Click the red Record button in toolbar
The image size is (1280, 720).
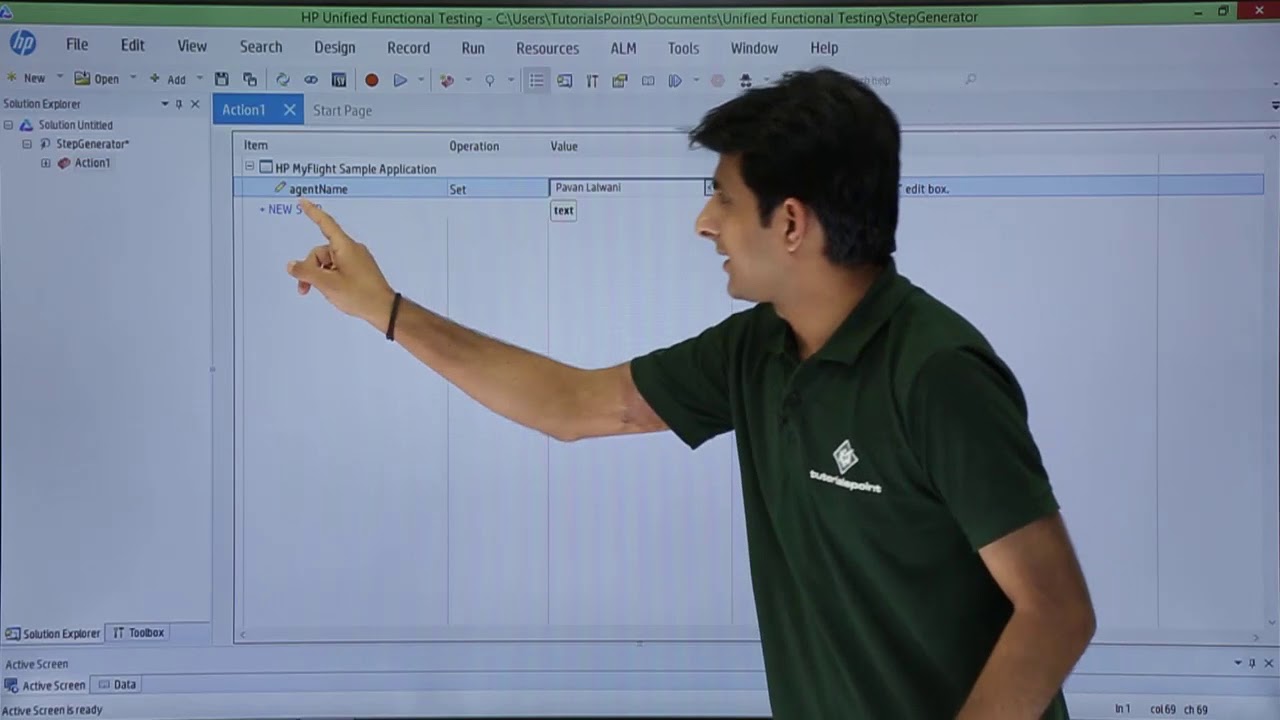[x=372, y=80]
